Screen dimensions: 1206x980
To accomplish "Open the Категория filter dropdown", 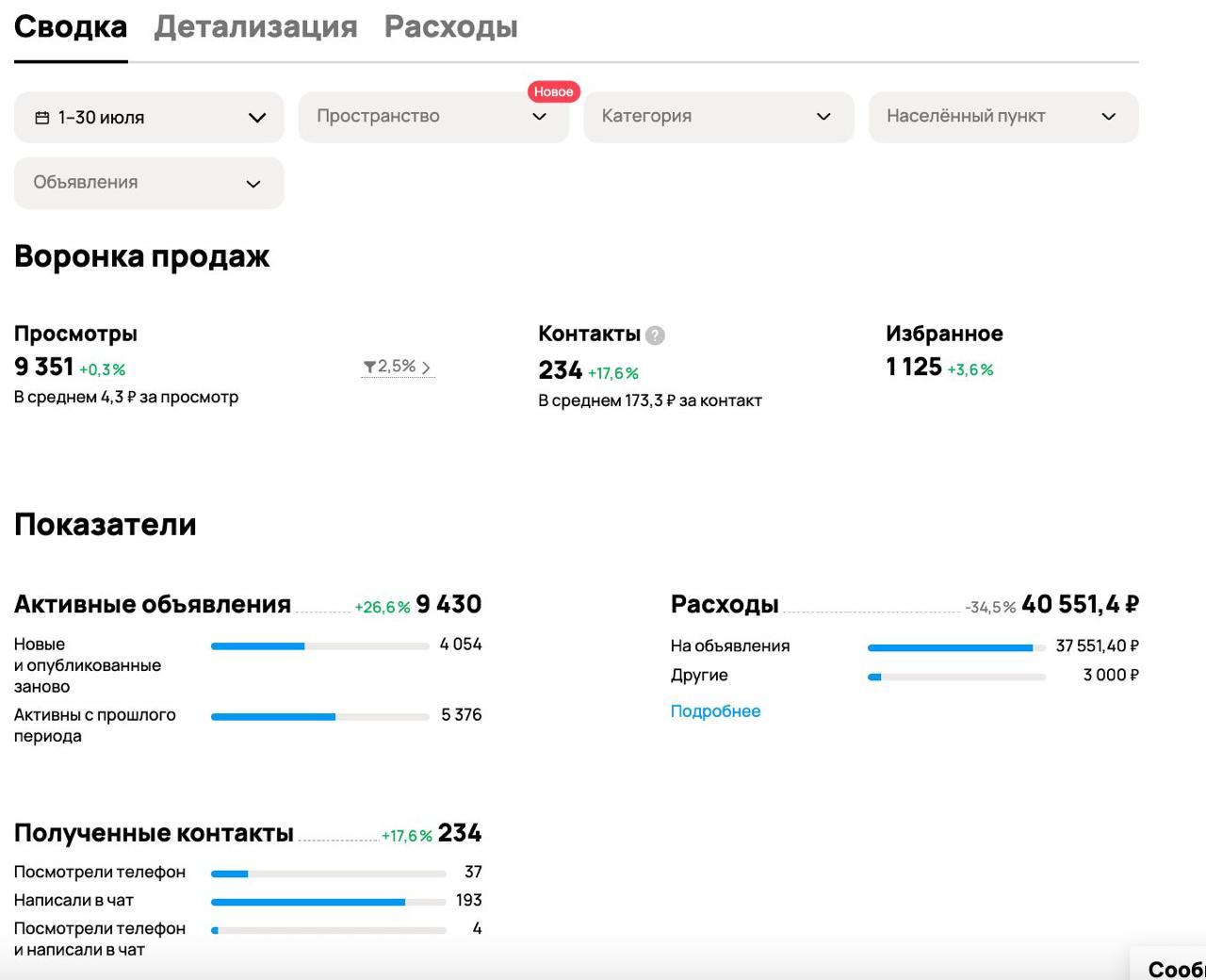I will tap(718, 117).
